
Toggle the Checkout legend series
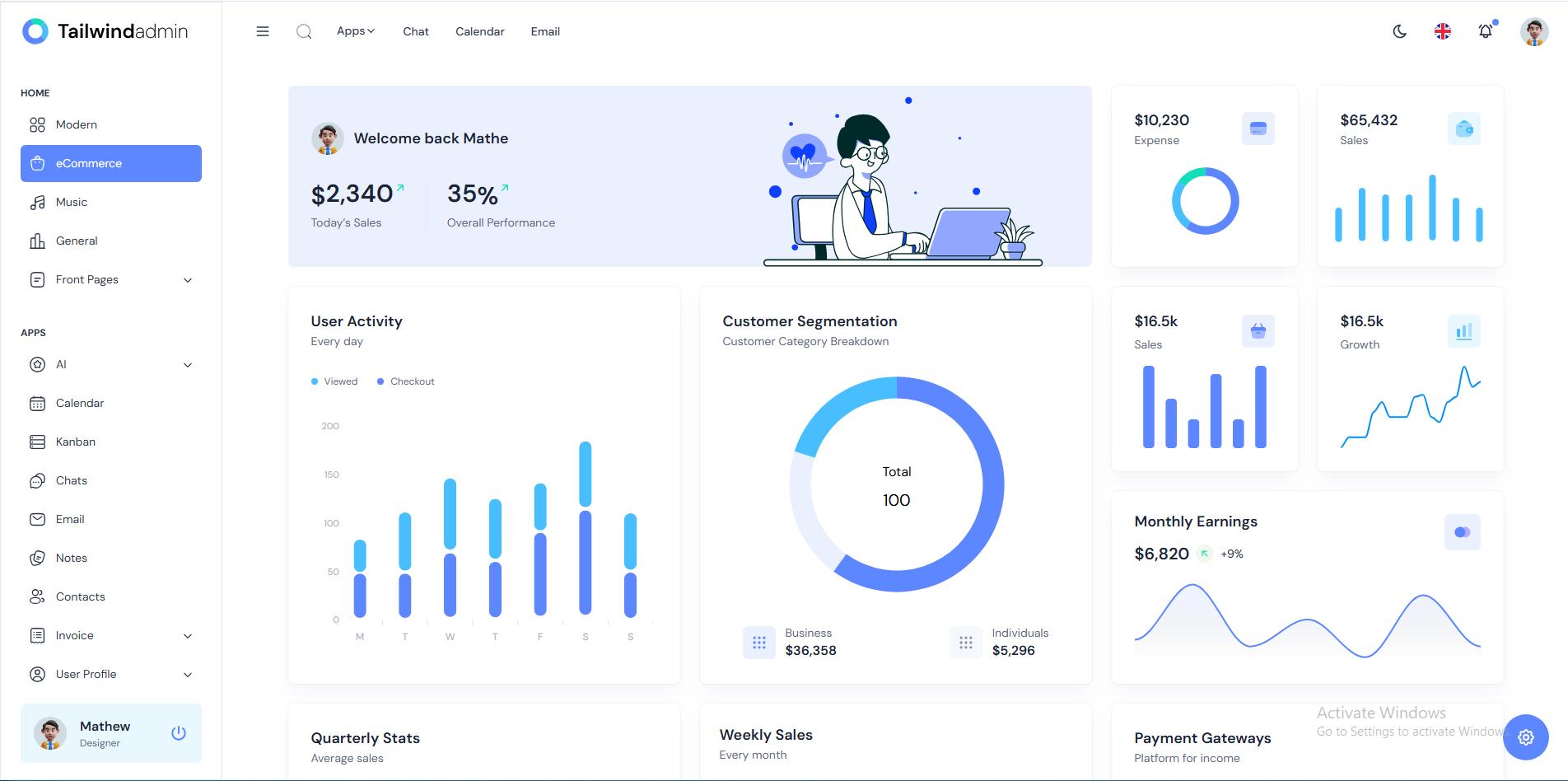(405, 381)
